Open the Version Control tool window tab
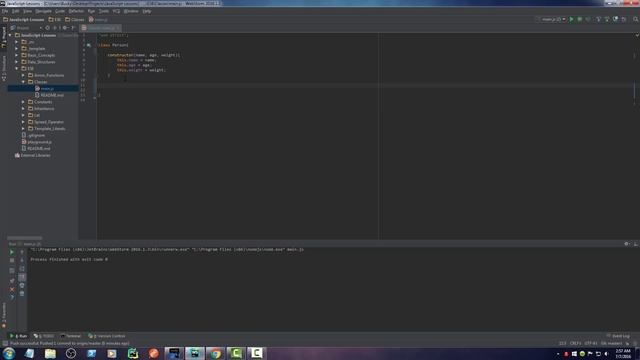 (x=107, y=336)
